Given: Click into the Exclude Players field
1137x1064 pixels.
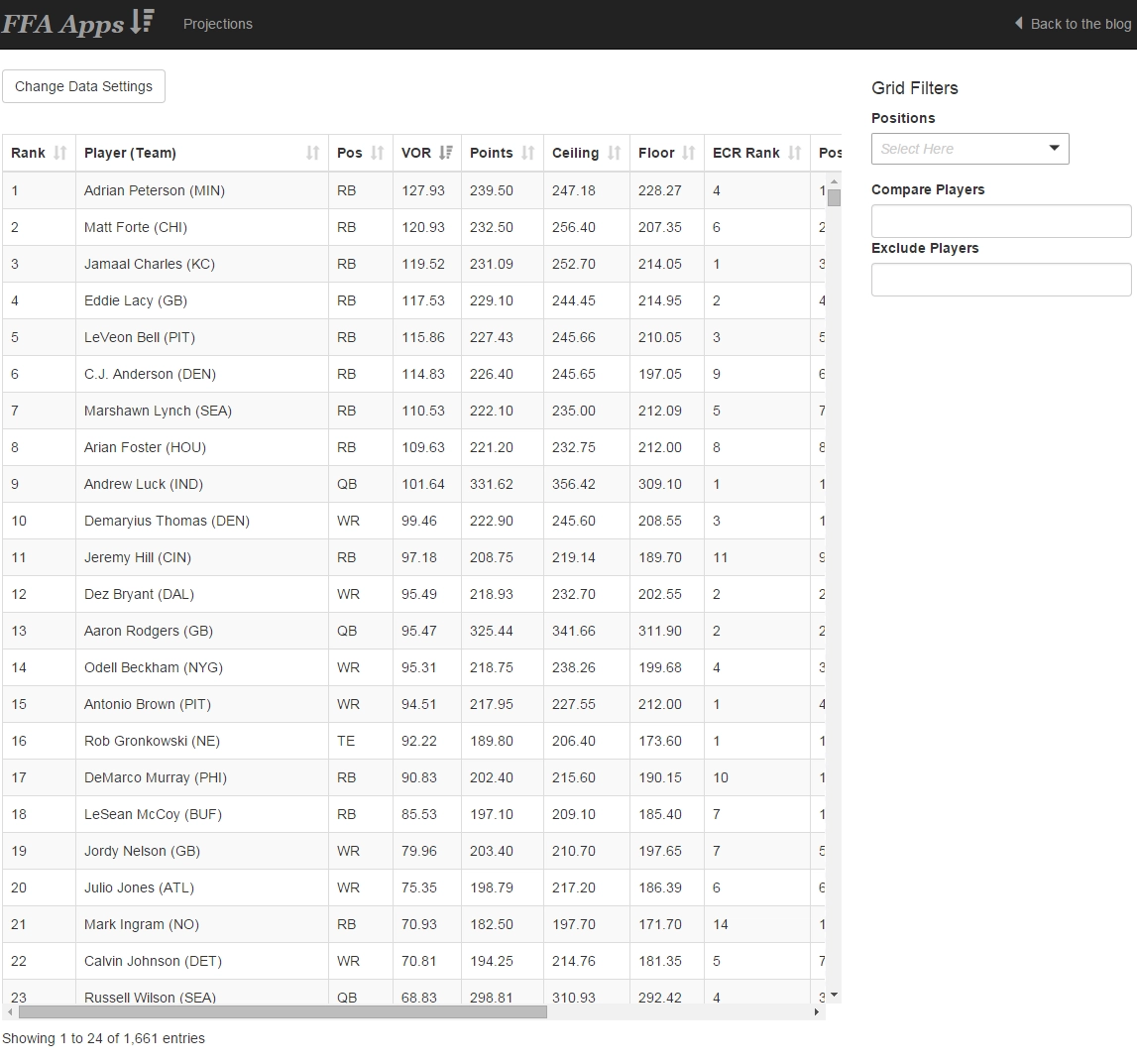Looking at the screenshot, I should point(1000,280).
